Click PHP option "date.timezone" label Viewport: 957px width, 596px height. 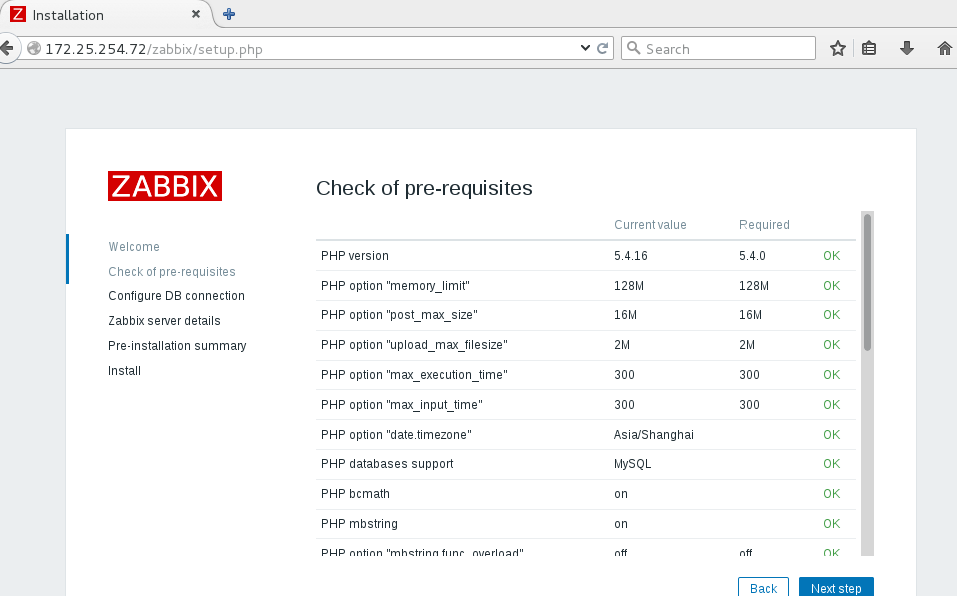(x=396, y=434)
